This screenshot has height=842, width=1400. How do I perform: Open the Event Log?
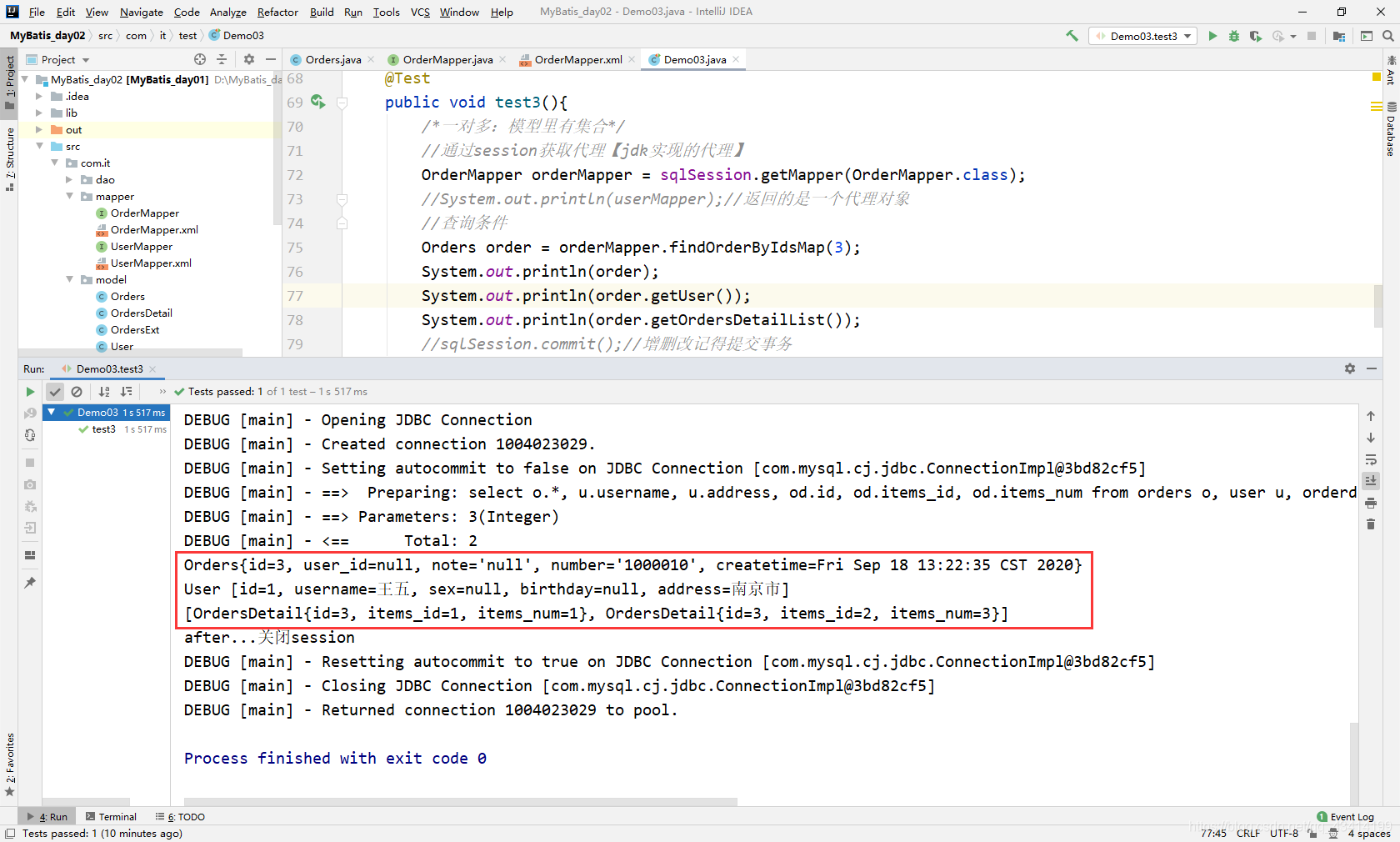click(x=1345, y=817)
